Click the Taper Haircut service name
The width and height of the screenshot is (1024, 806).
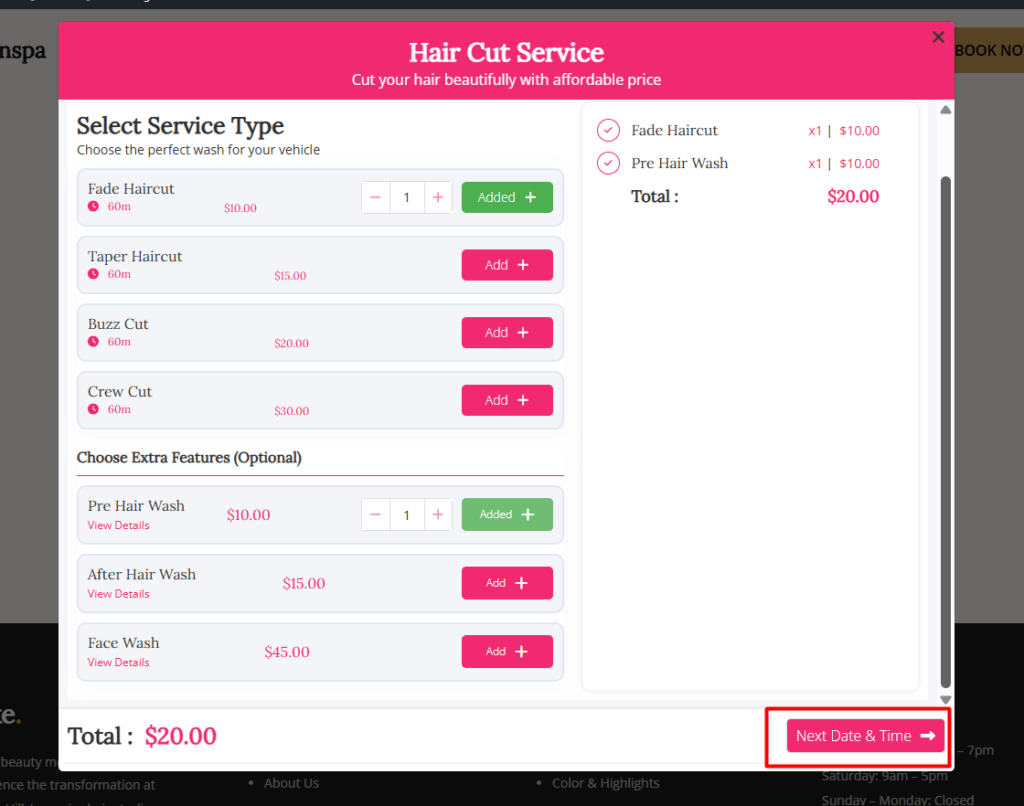point(135,257)
